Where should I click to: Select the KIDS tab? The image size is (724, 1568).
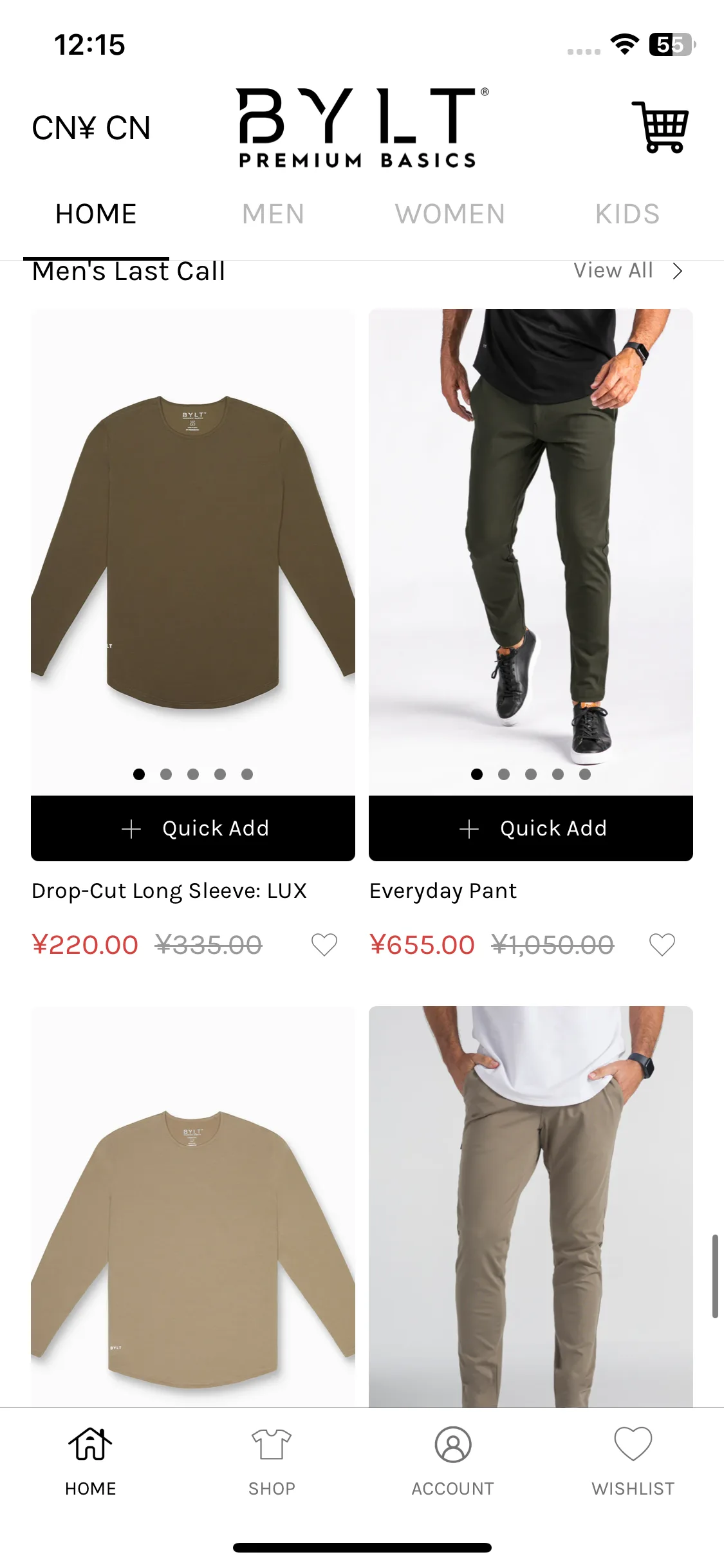click(x=627, y=214)
